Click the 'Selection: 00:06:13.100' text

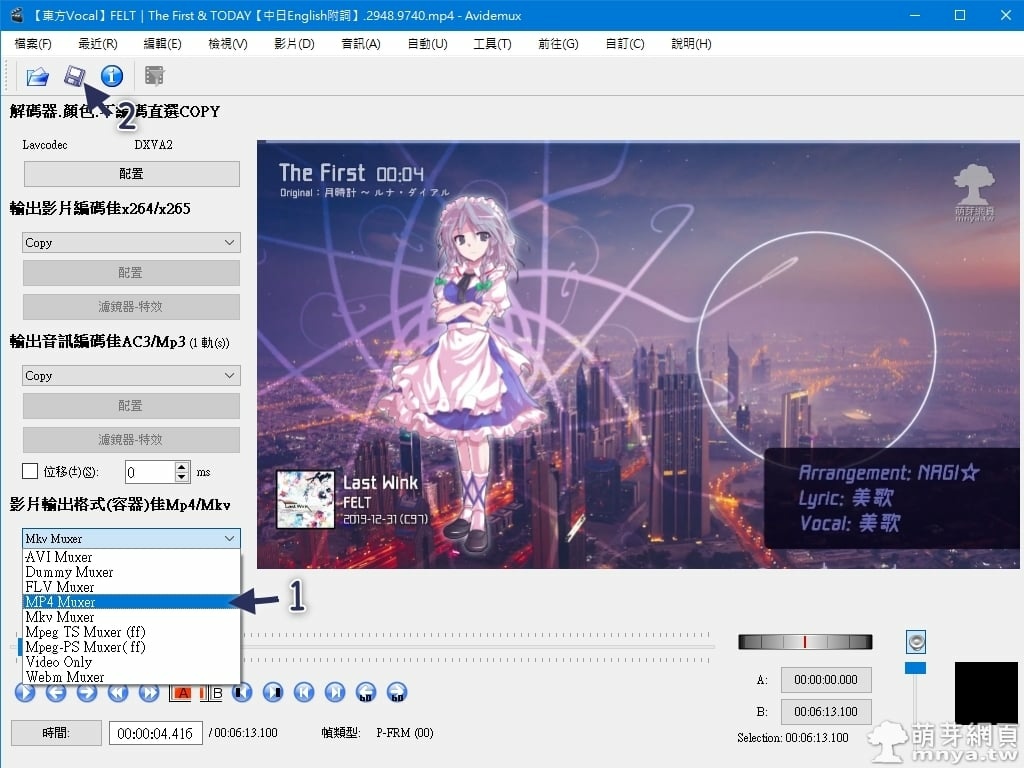coord(793,738)
